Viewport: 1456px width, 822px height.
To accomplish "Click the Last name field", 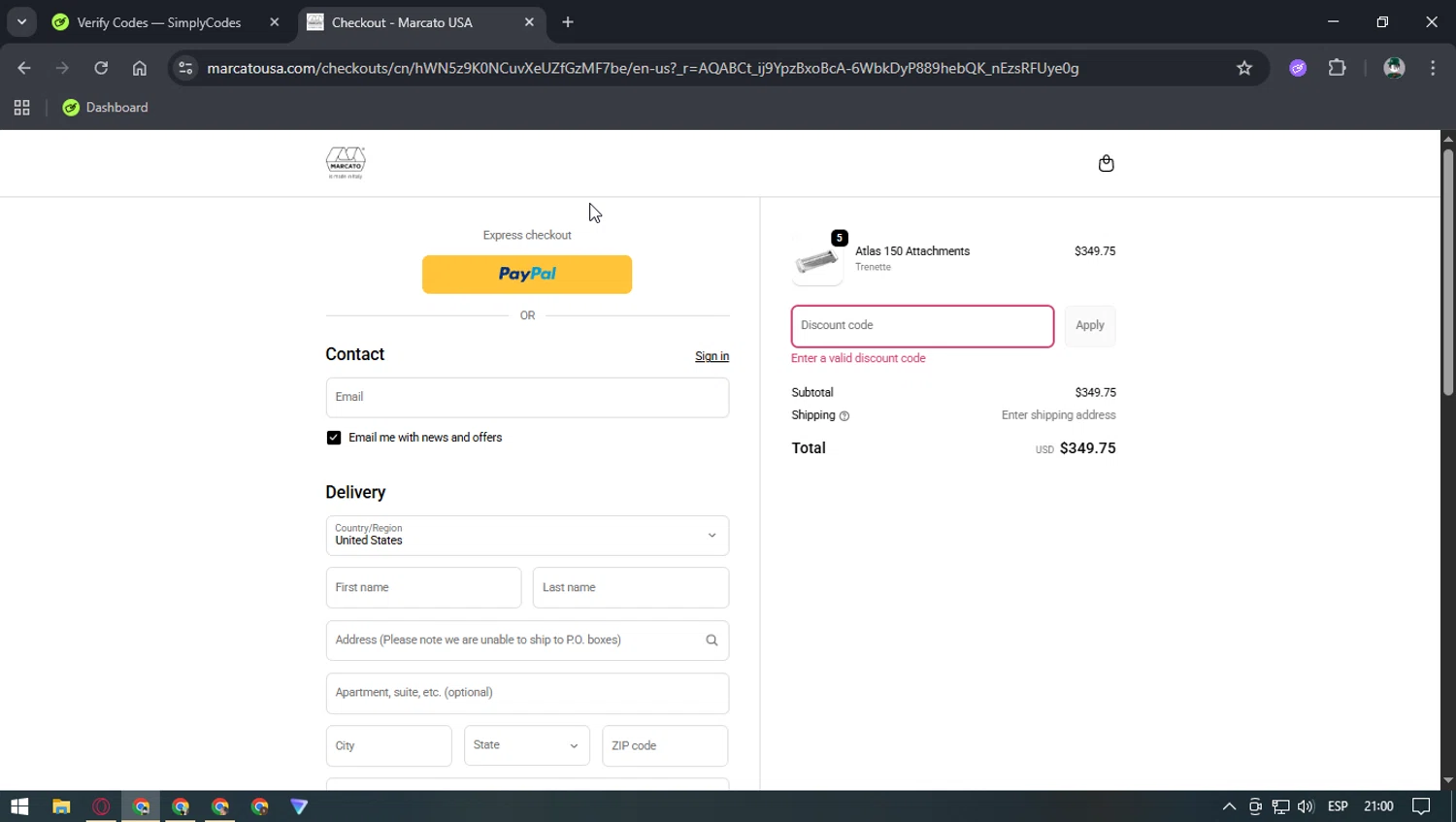I will 631,588.
